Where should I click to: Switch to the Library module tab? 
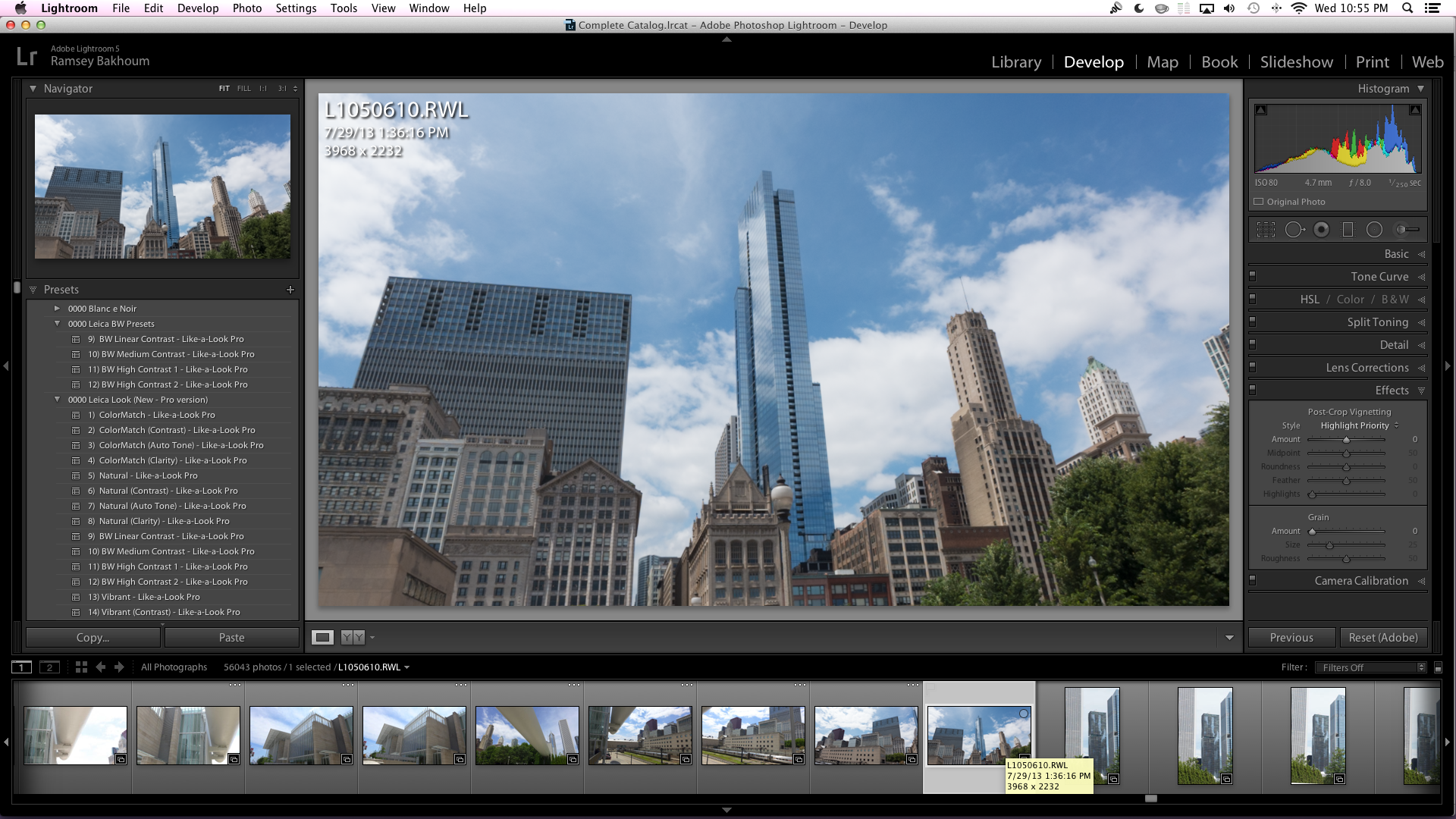[x=1016, y=61]
